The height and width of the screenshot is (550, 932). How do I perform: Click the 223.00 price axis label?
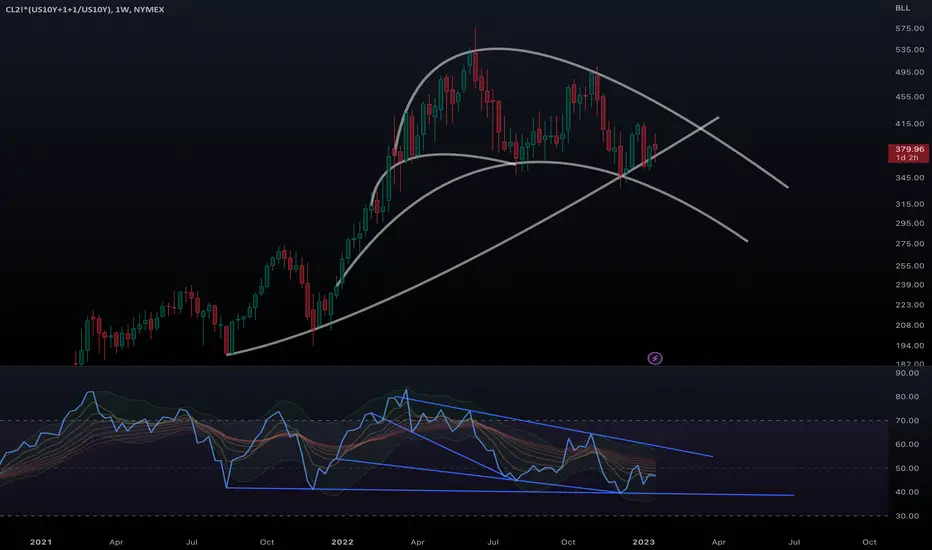[909, 305]
